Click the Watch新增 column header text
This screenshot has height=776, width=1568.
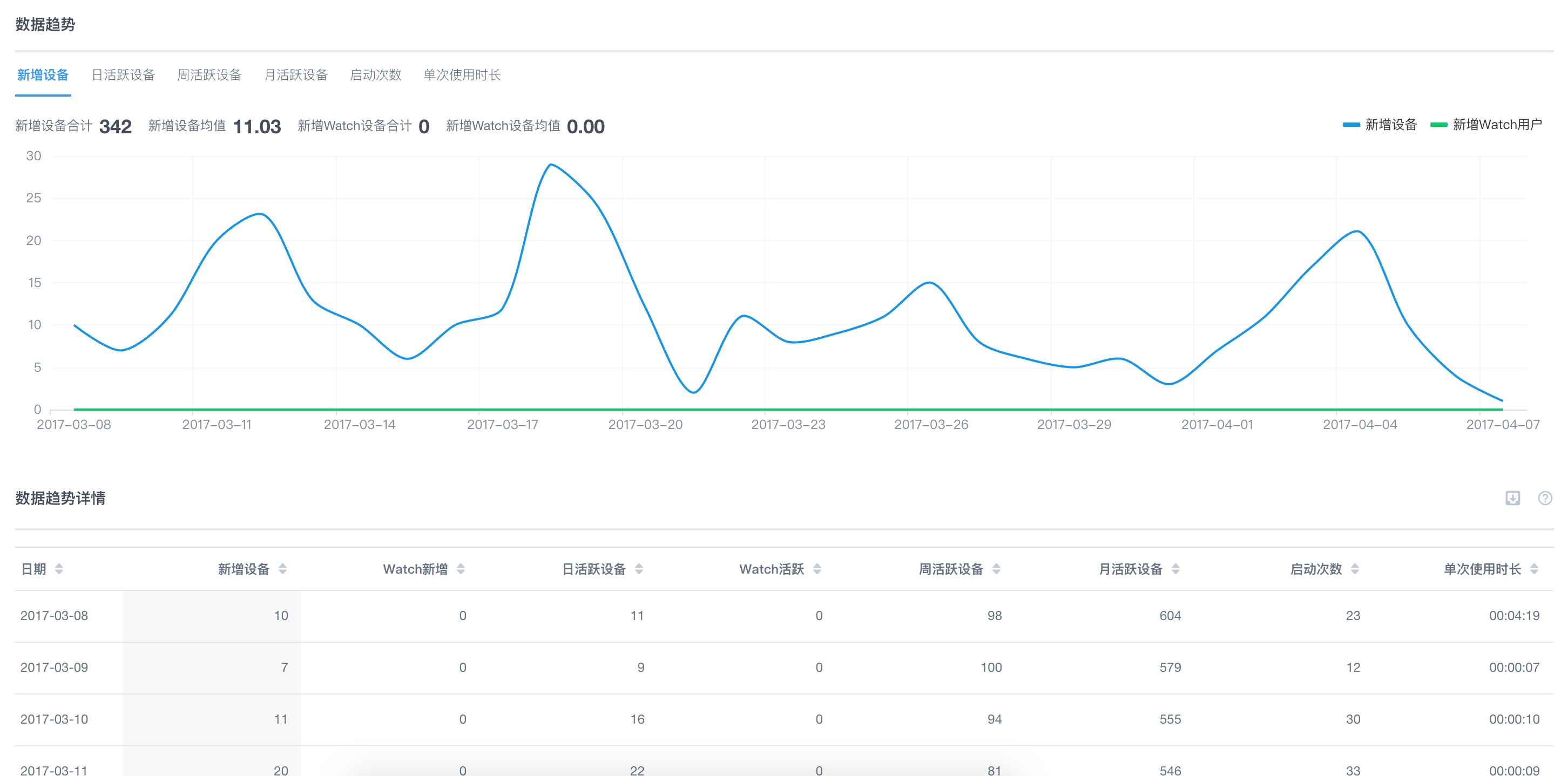[415, 569]
